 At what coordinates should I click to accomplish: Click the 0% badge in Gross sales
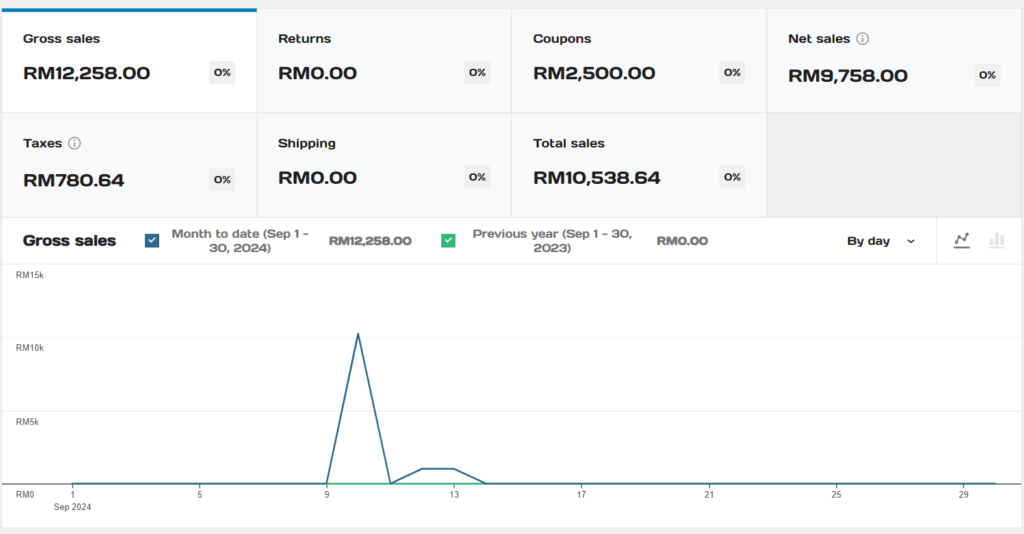(222, 72)
